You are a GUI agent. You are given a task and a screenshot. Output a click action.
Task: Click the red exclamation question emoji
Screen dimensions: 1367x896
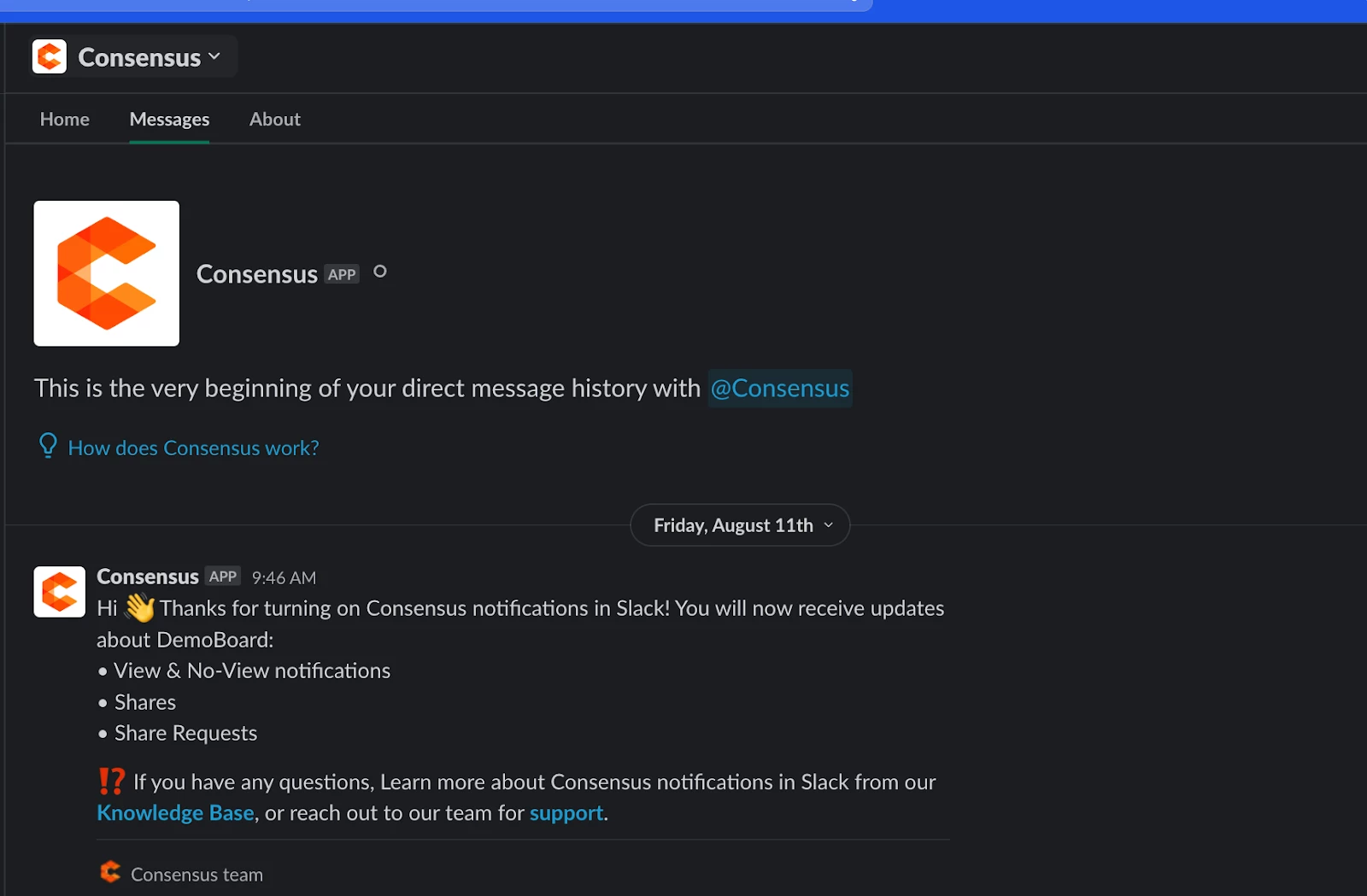point(112,782)
